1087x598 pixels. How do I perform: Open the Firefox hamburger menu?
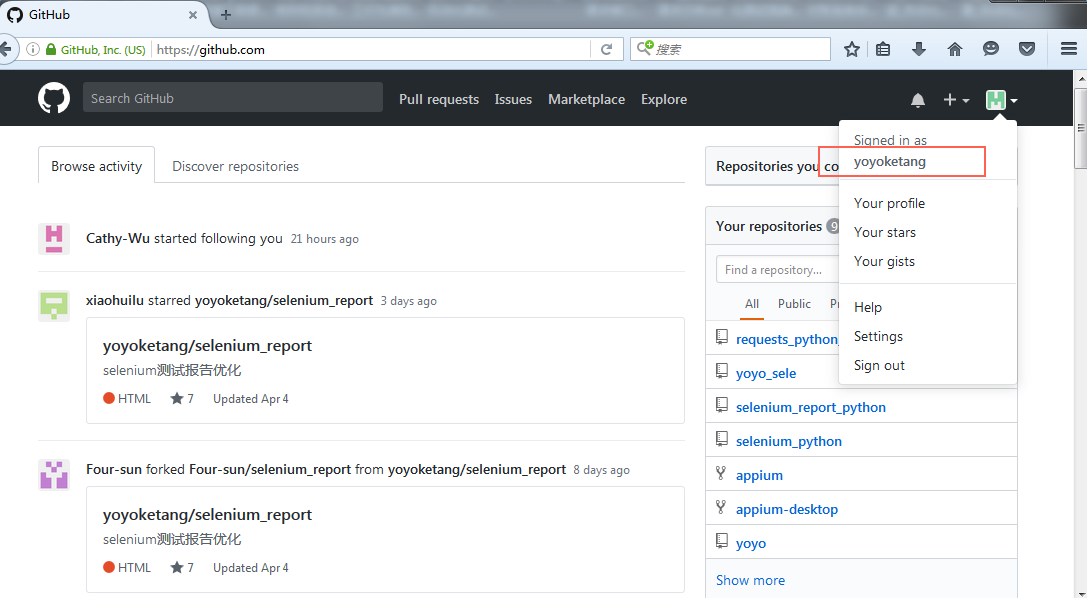tap(1068, 49)
